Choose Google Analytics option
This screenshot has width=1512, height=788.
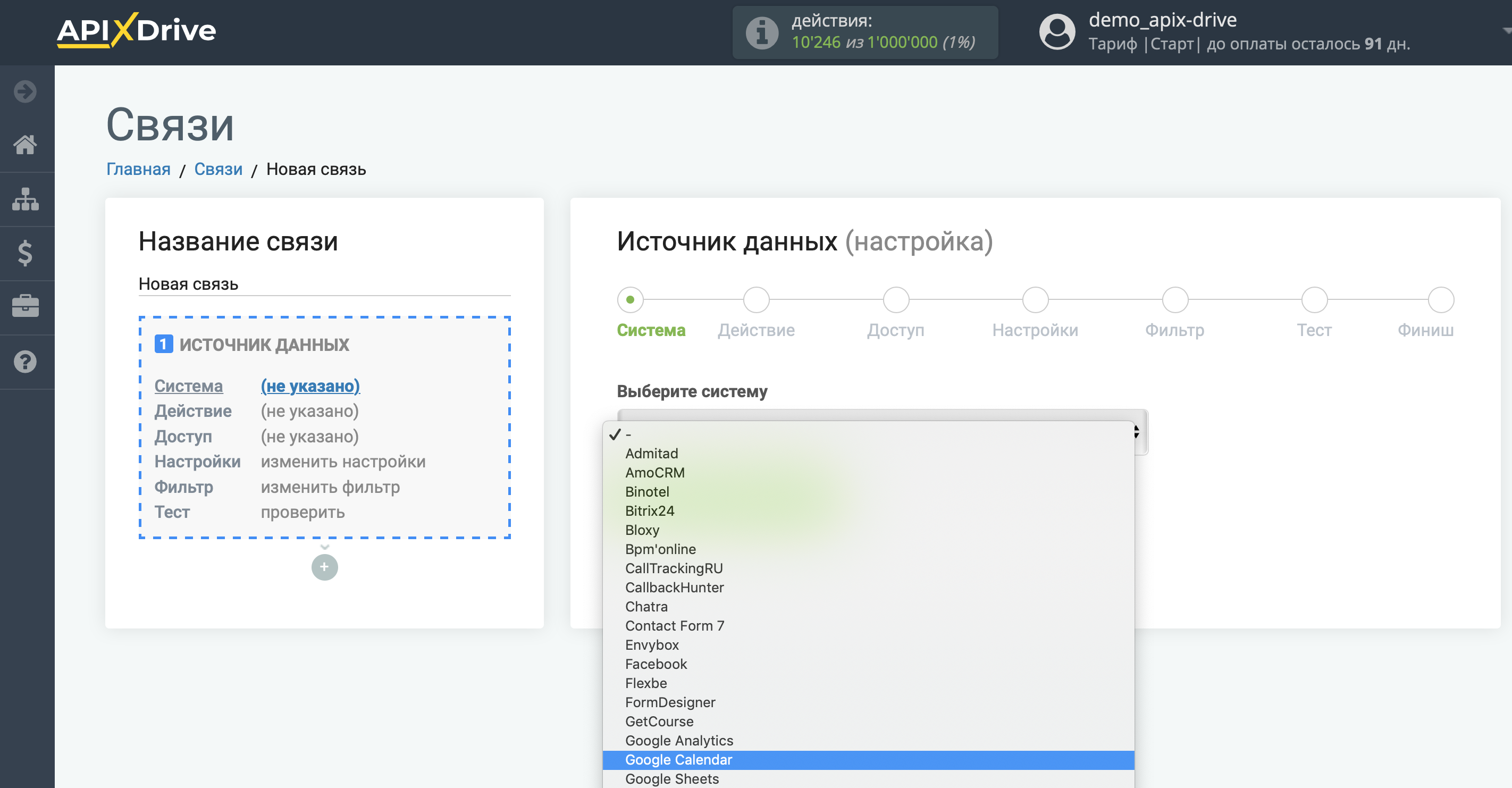pyautogui.click(x=869, y=741)
